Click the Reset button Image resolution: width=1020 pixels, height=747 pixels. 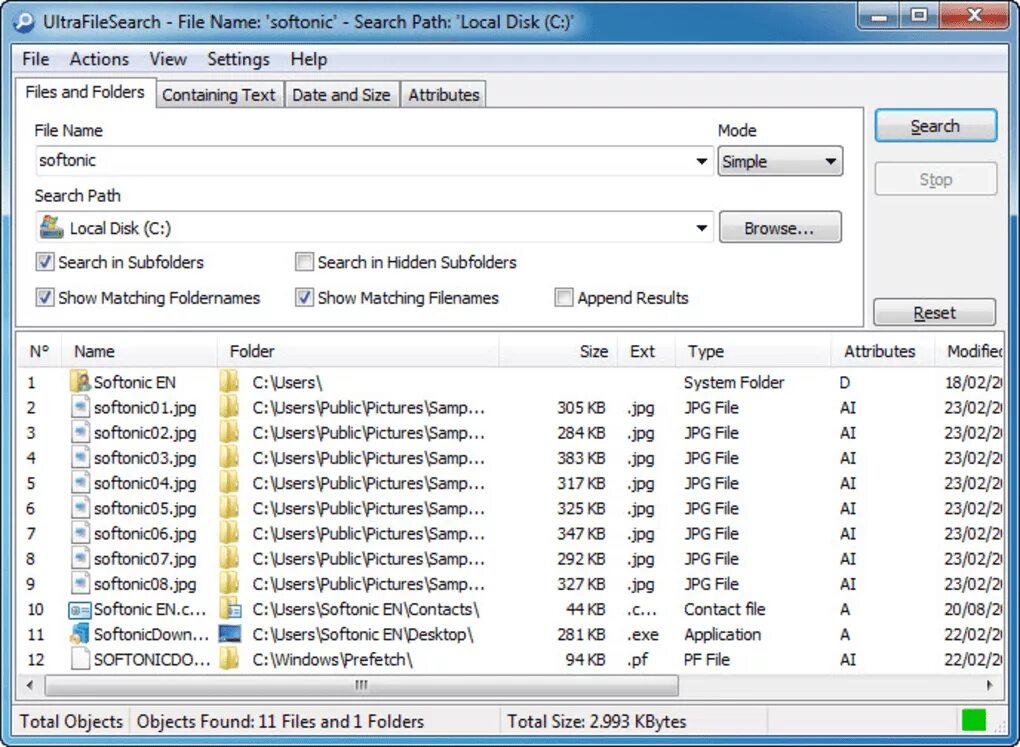[934, 313]
